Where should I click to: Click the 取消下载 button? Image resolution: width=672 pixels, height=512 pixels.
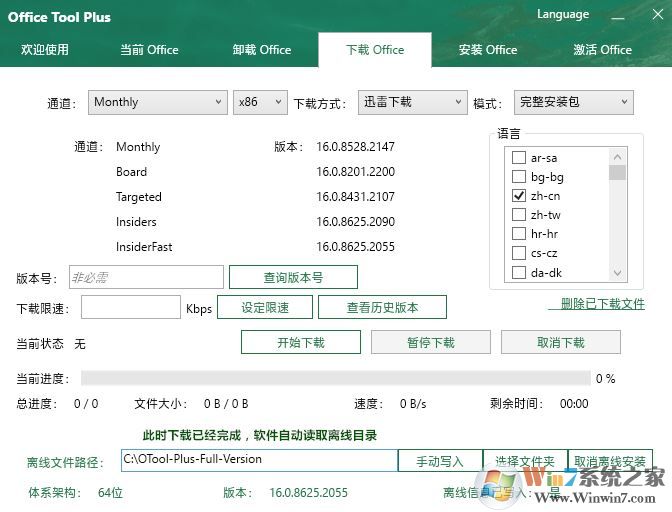561,342
